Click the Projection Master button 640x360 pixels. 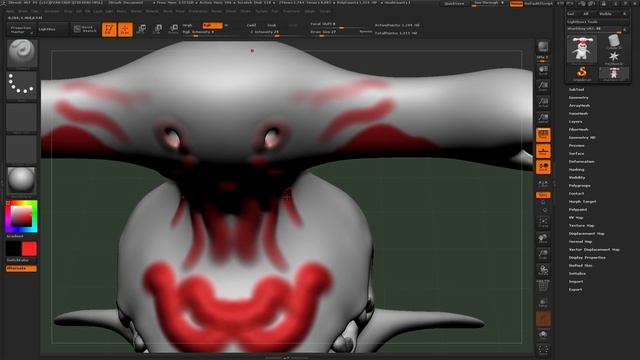21,29
